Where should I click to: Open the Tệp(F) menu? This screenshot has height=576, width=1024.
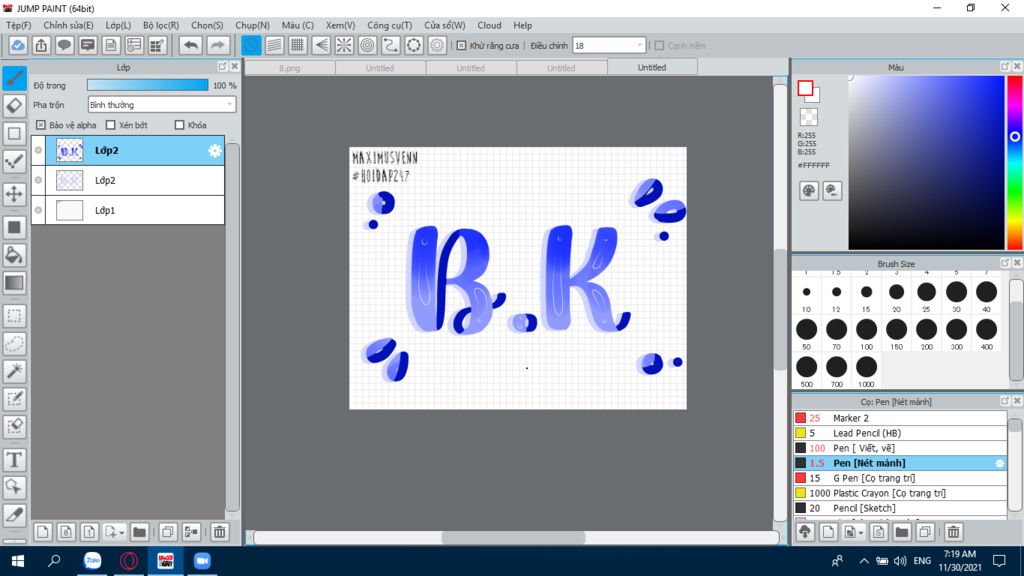18,25
